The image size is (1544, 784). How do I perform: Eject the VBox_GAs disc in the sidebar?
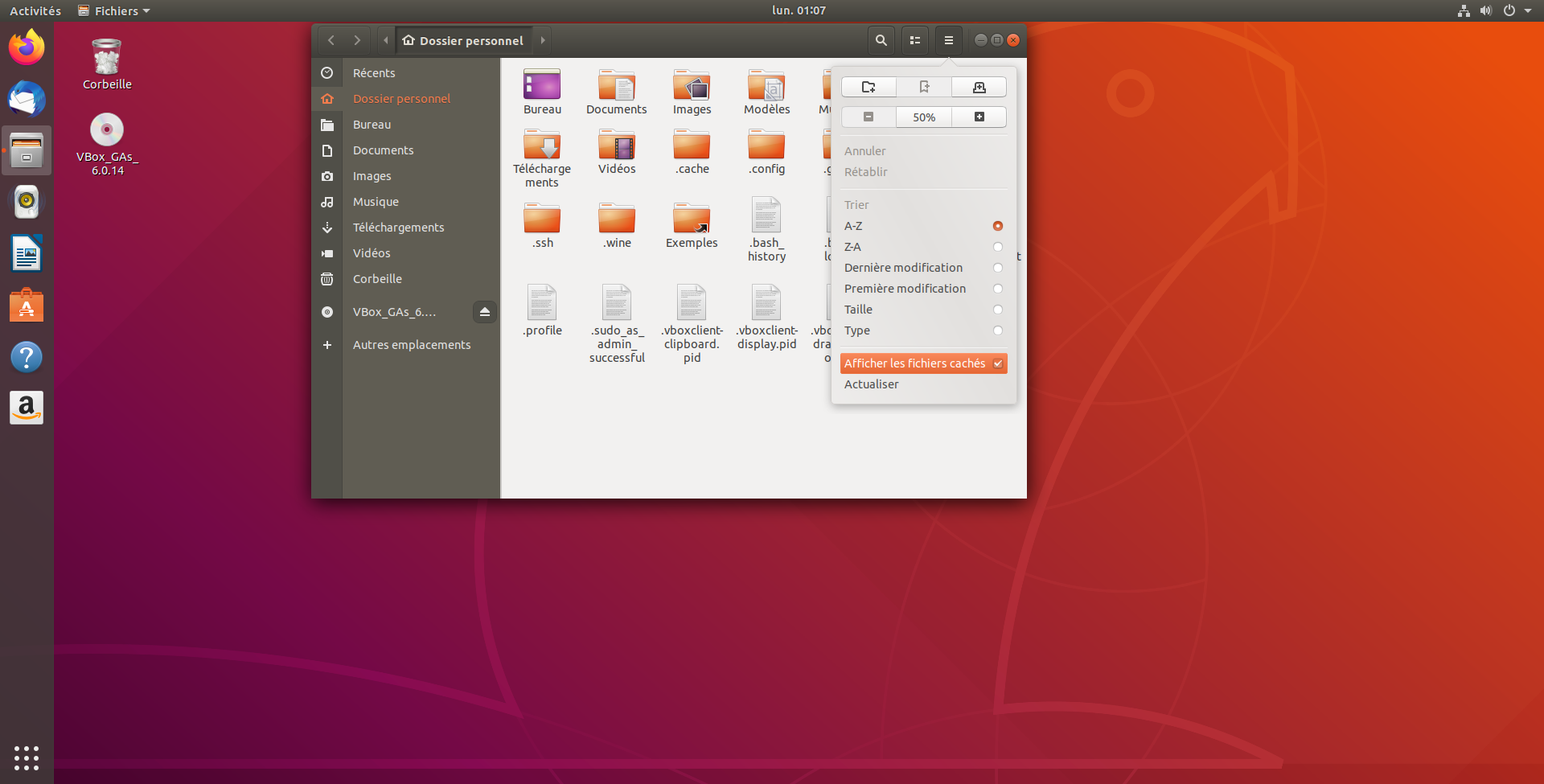click(x=485, y=312)
